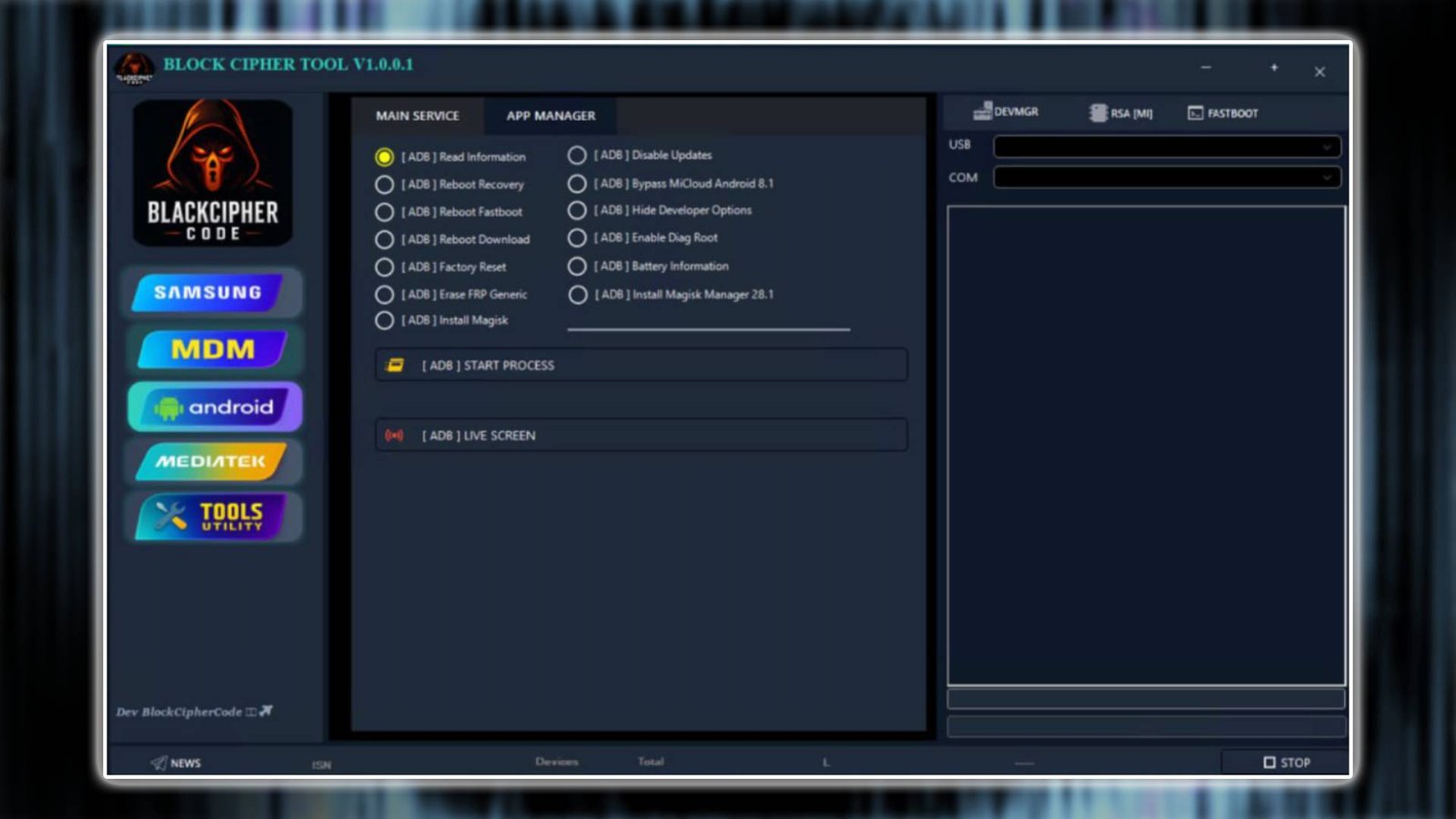Start the process with [ADB] START PROCESS
This screenshot has width=1456, height=819.
click(641, 365)
